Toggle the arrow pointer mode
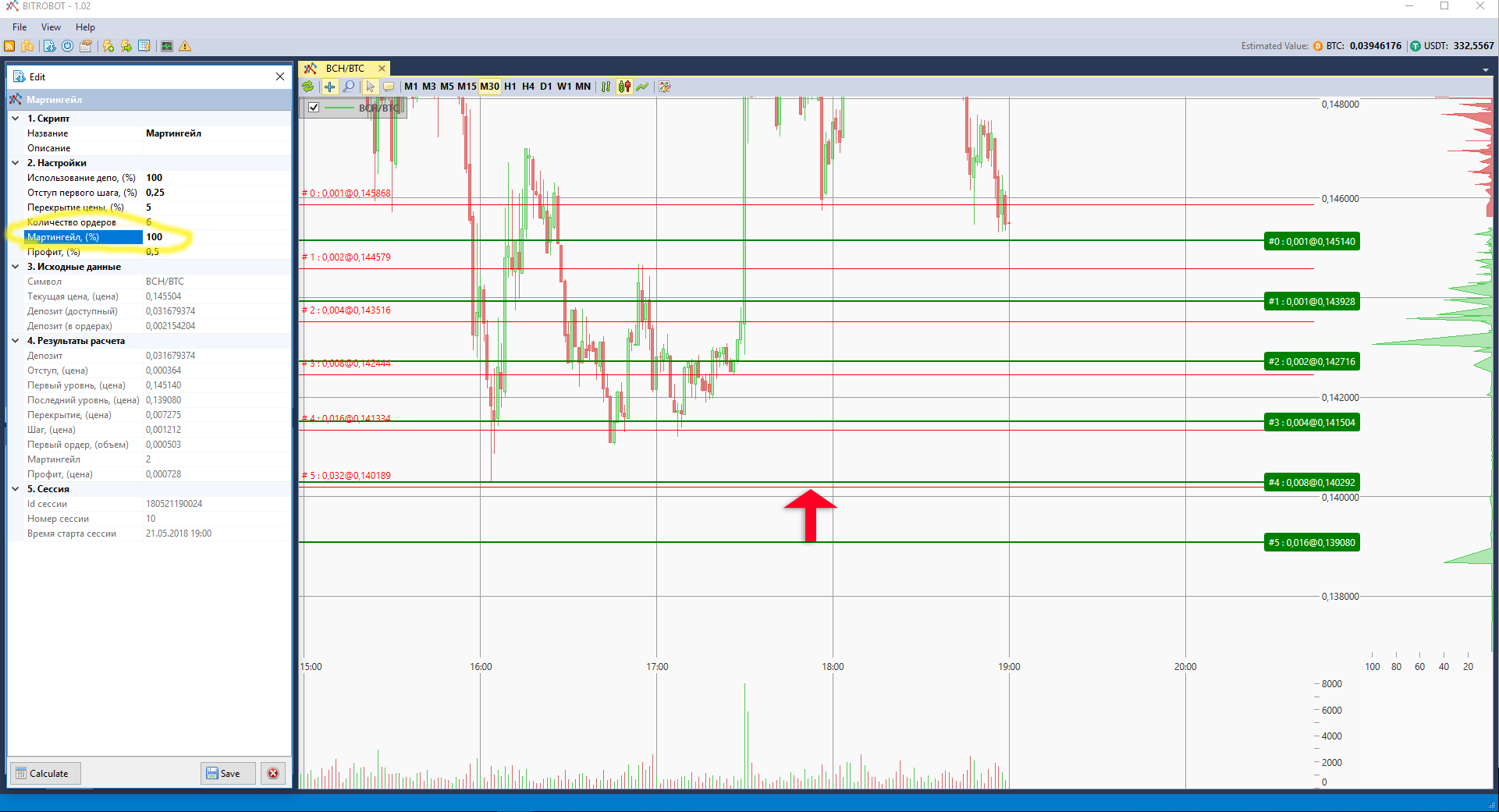1499x812 pixels. [x=370, y=87]
